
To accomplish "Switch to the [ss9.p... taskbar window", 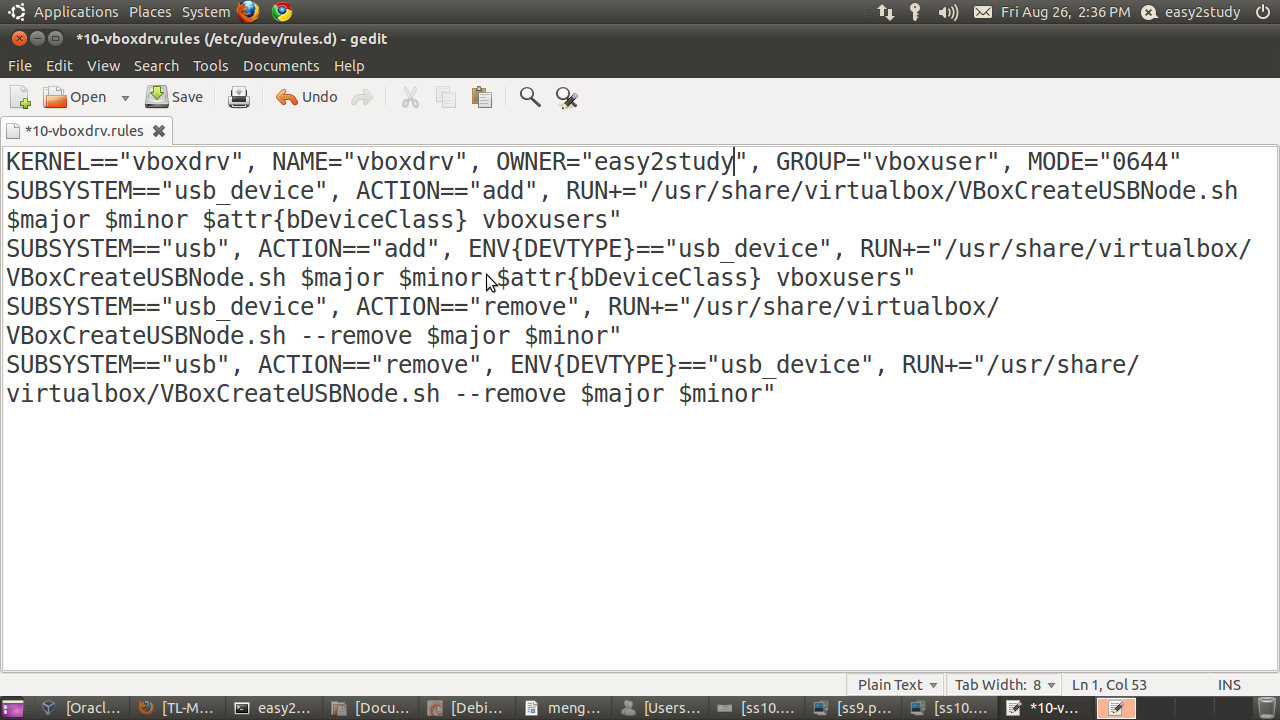I will [855, 708].
